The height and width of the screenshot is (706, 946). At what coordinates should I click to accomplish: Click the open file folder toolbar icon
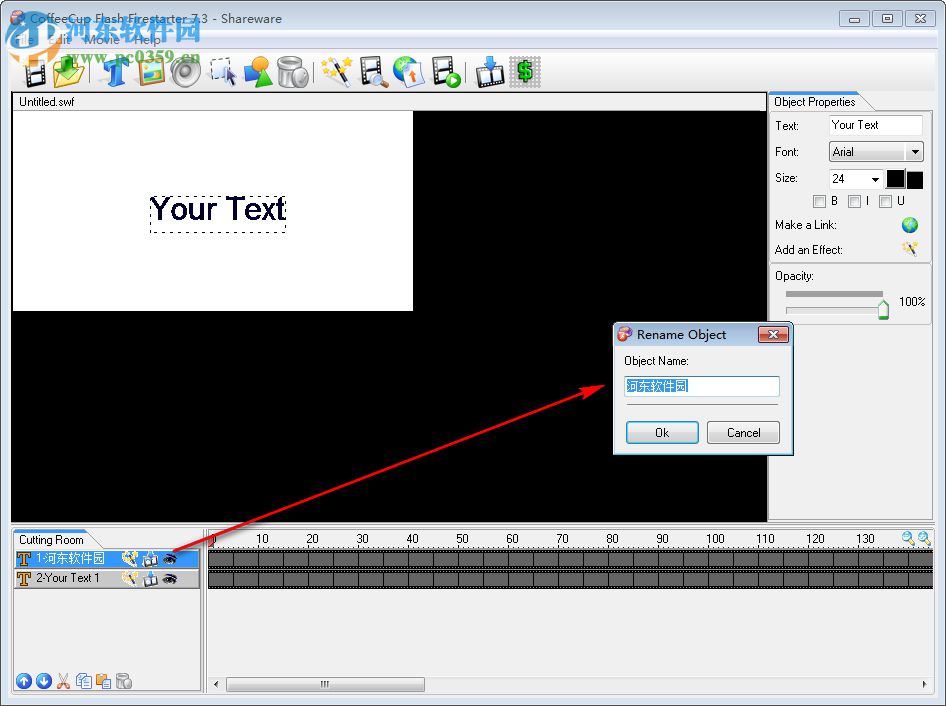pyautogui.click(x=68, y=72)
